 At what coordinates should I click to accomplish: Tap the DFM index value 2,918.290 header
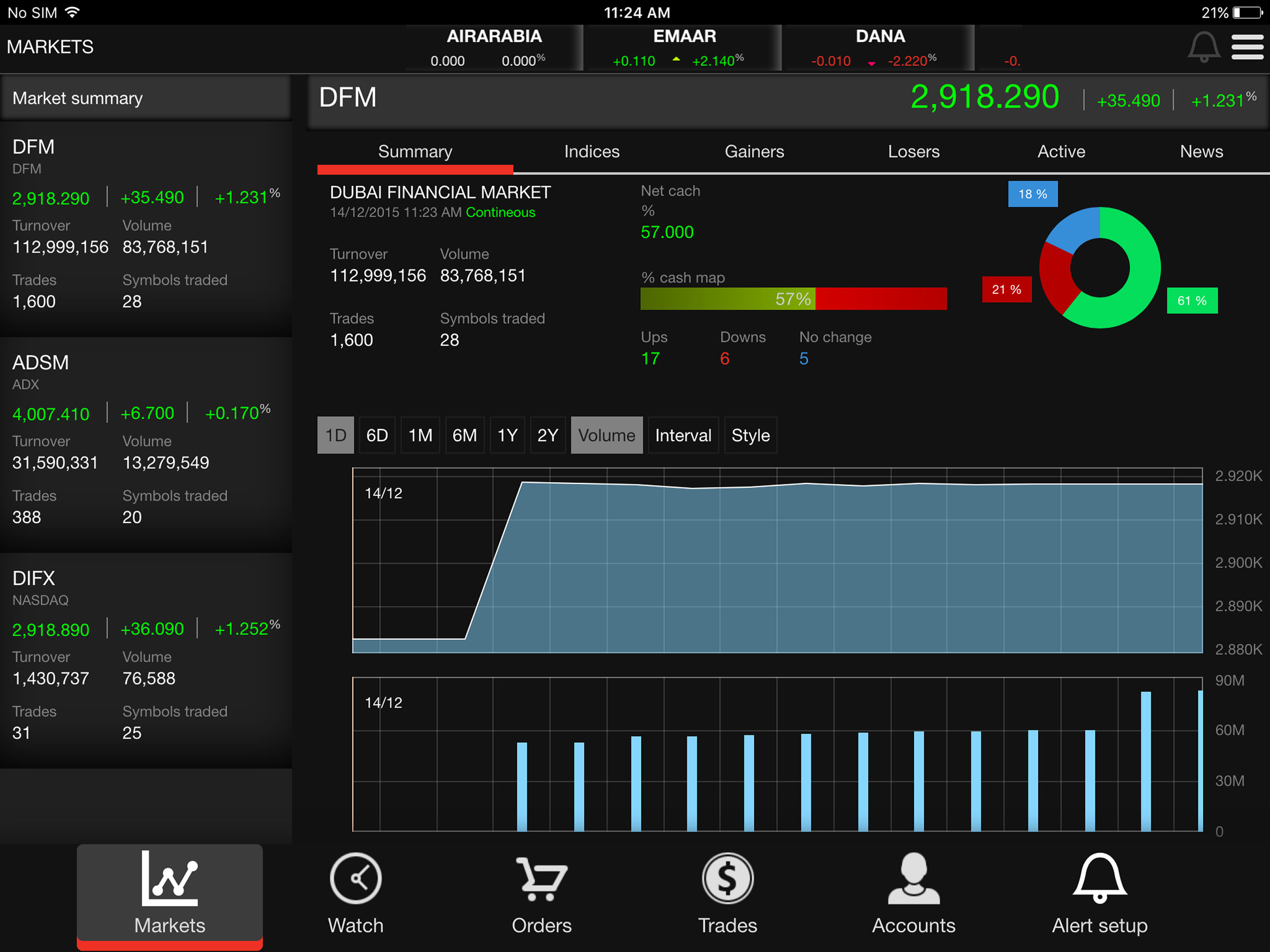(x=985, y=97)
